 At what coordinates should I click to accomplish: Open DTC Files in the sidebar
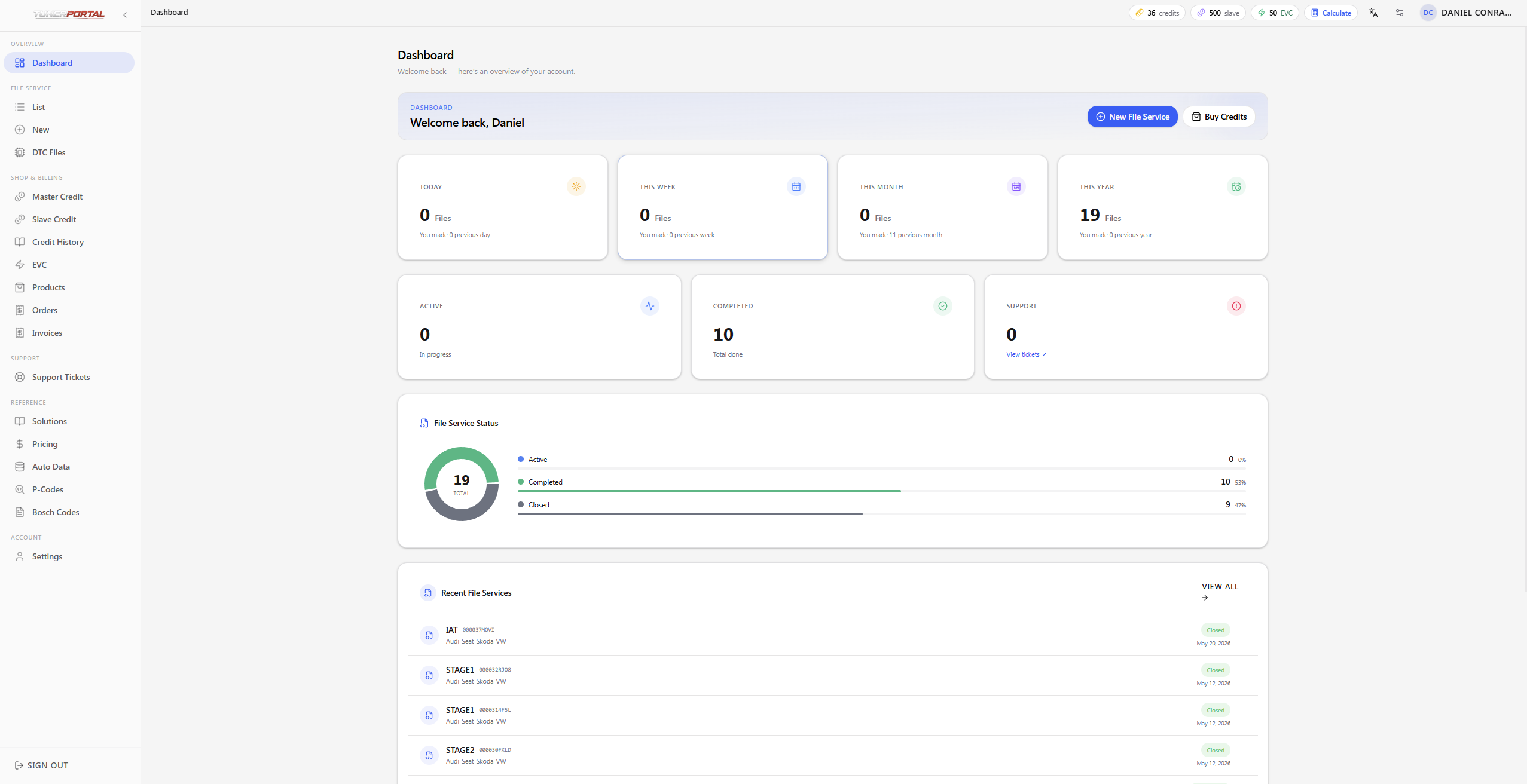69,152
